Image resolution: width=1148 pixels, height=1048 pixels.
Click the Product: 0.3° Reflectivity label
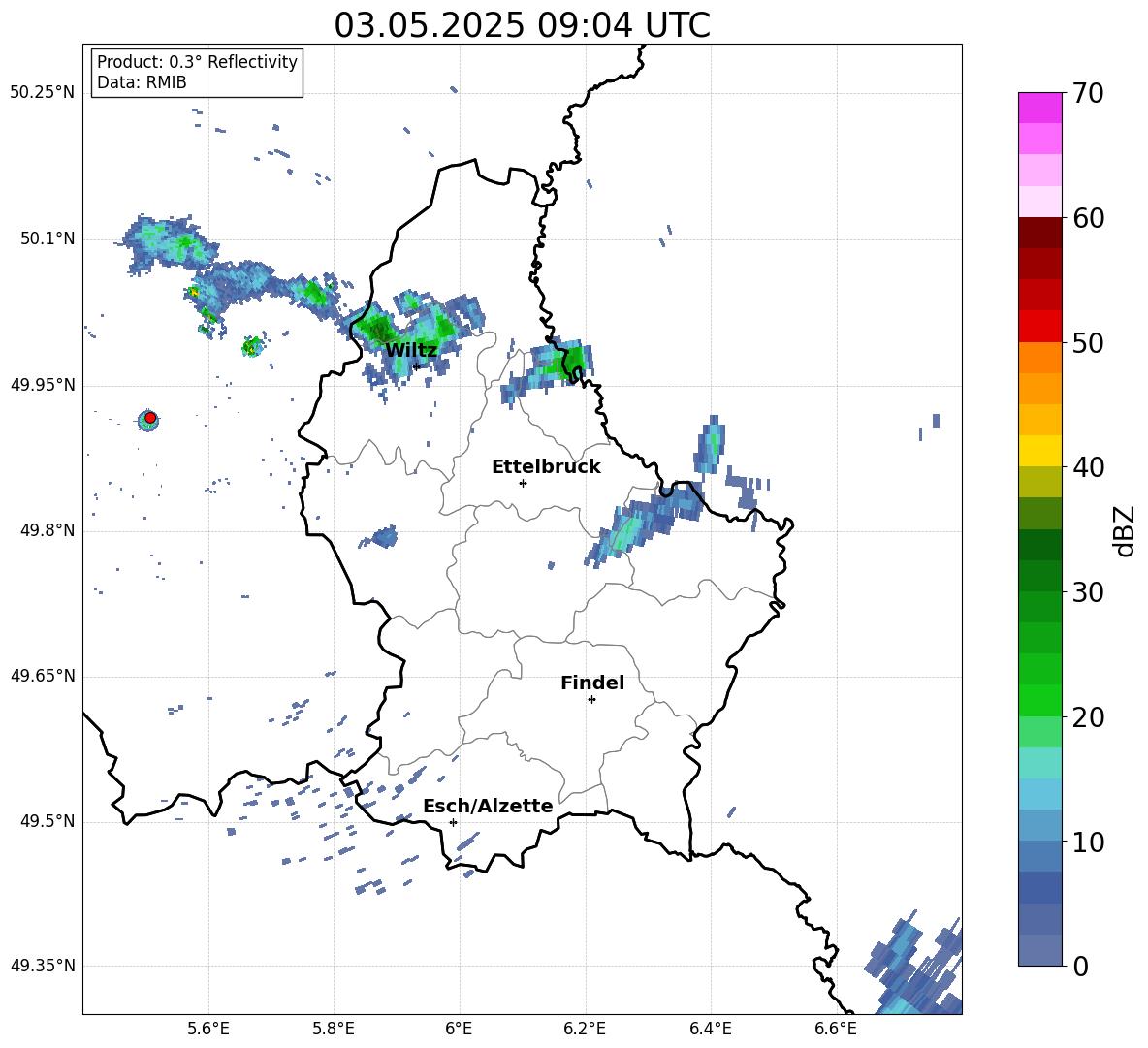tap(197, 61)
